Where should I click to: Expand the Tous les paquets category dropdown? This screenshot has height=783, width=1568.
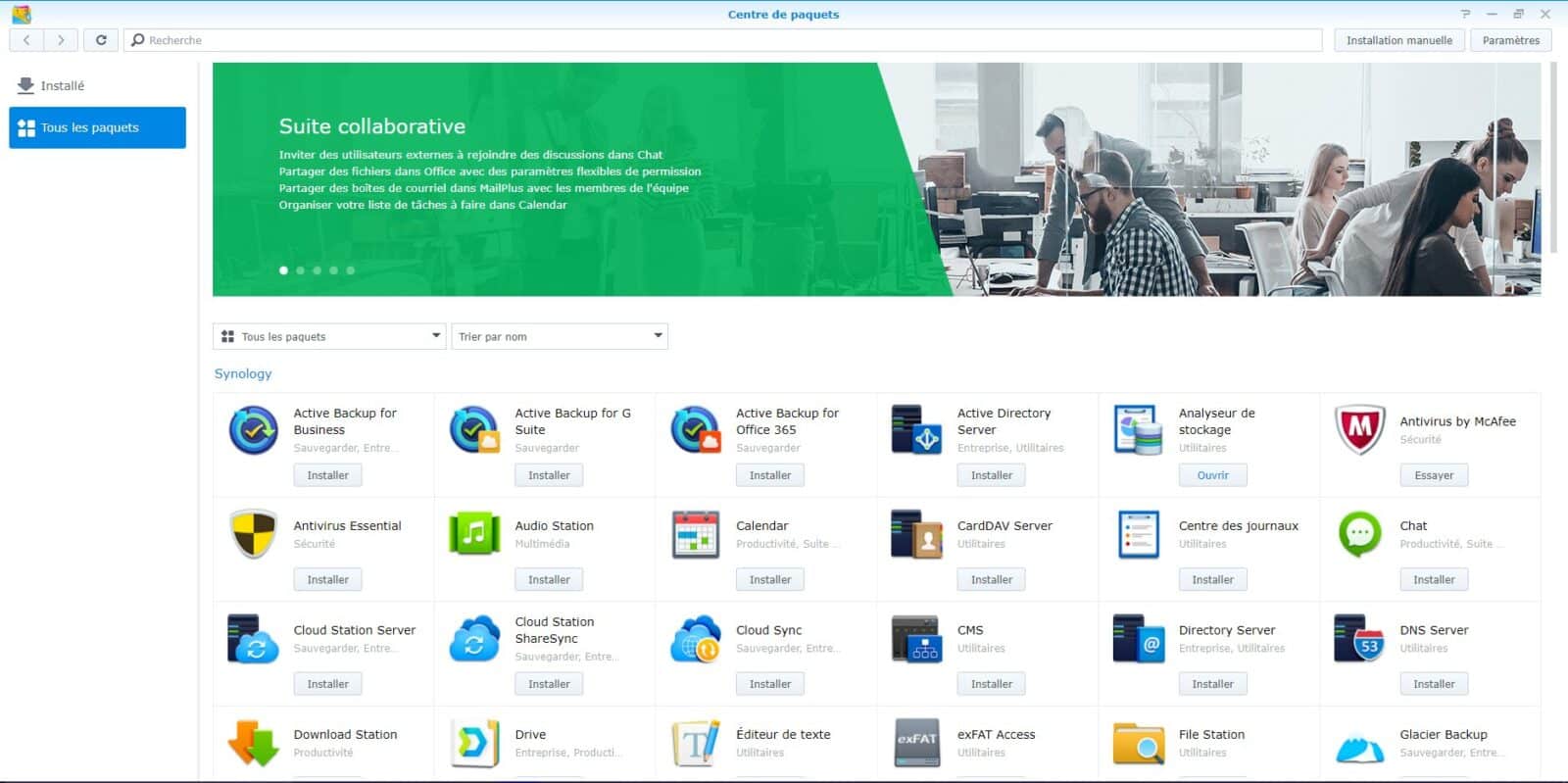[x=329, y=336]
